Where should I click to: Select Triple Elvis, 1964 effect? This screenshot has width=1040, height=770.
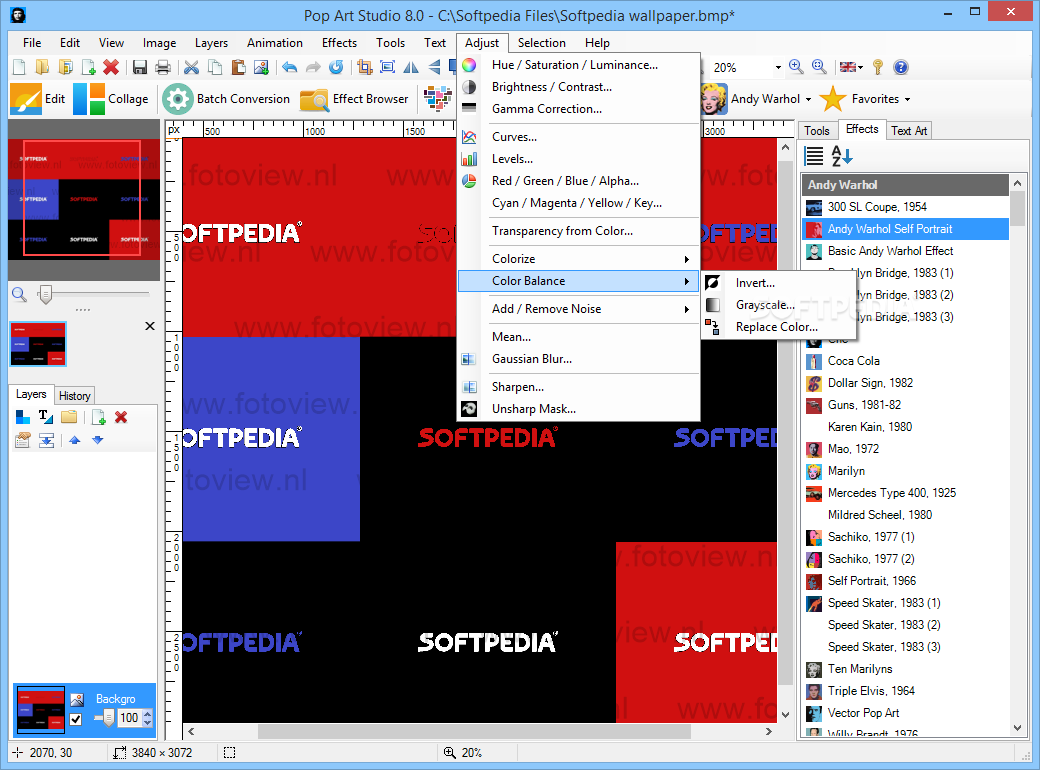906,691
